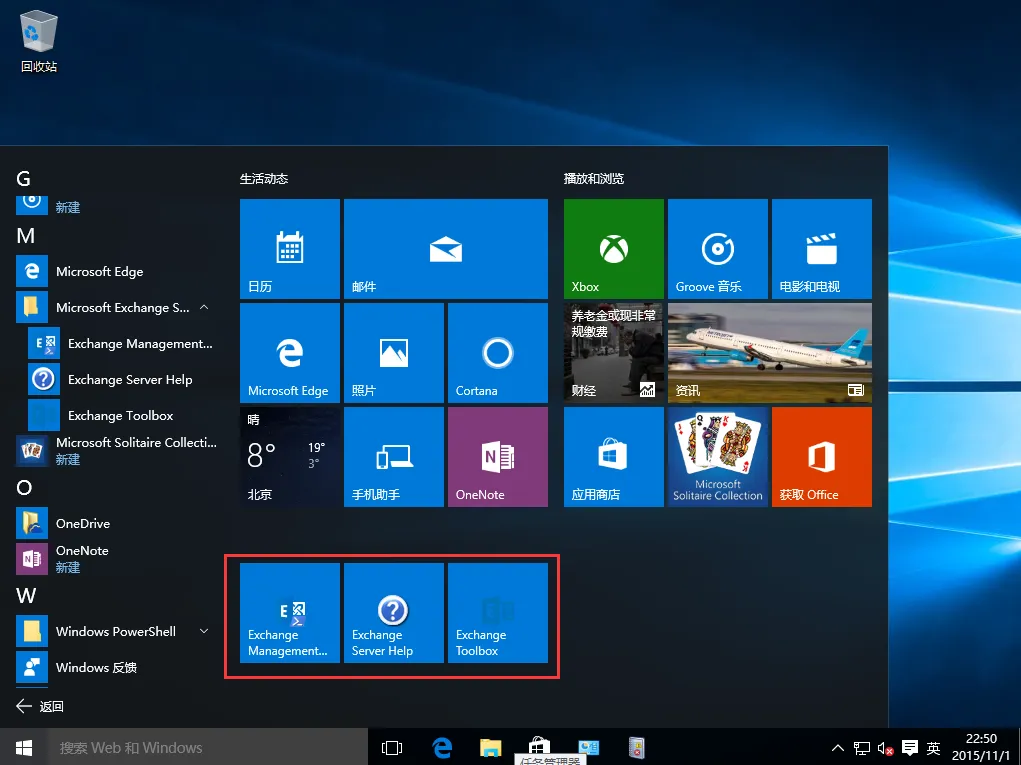Open Edge from the taskbar

[442, 747]
